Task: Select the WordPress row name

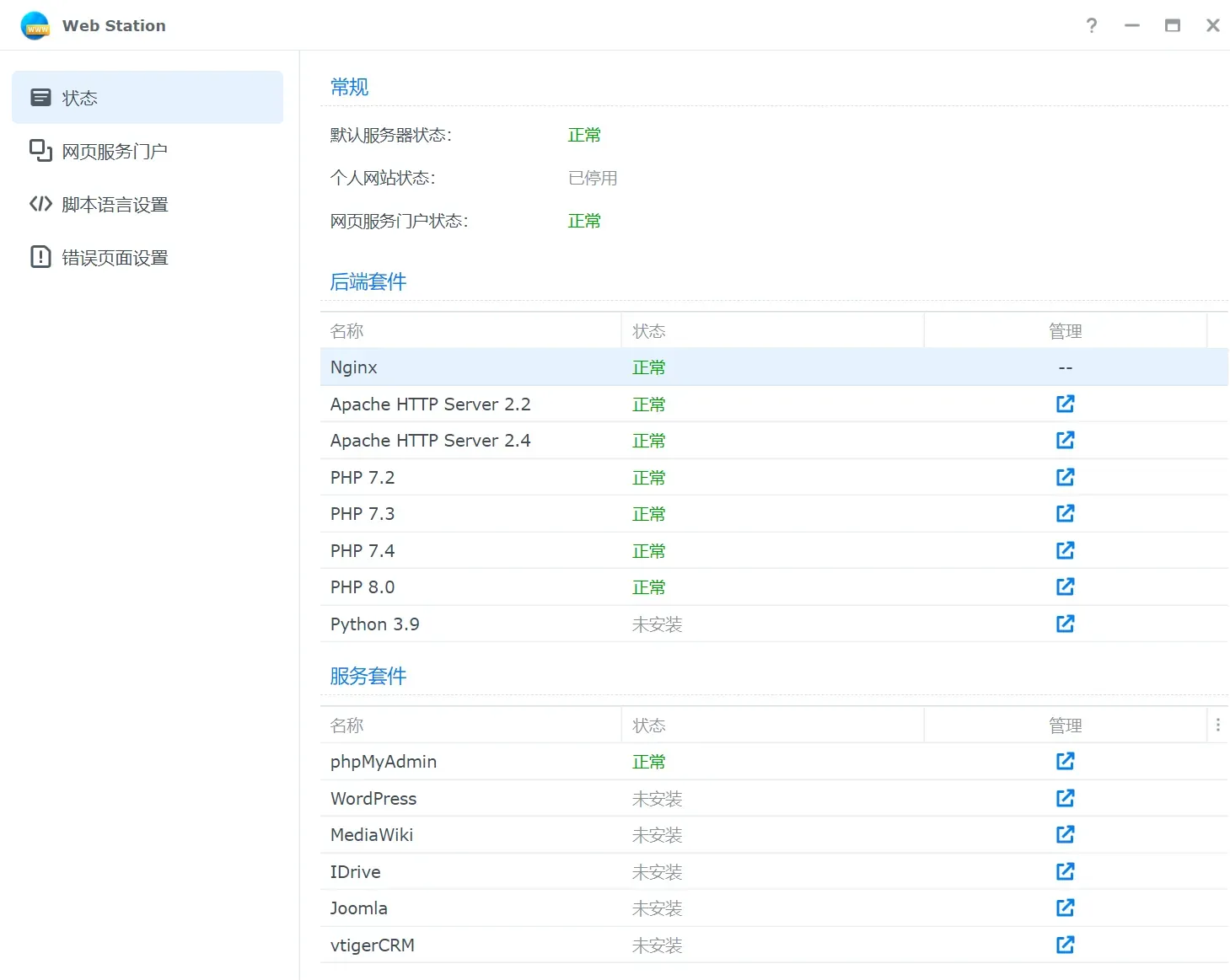Action: click(373, 799)
